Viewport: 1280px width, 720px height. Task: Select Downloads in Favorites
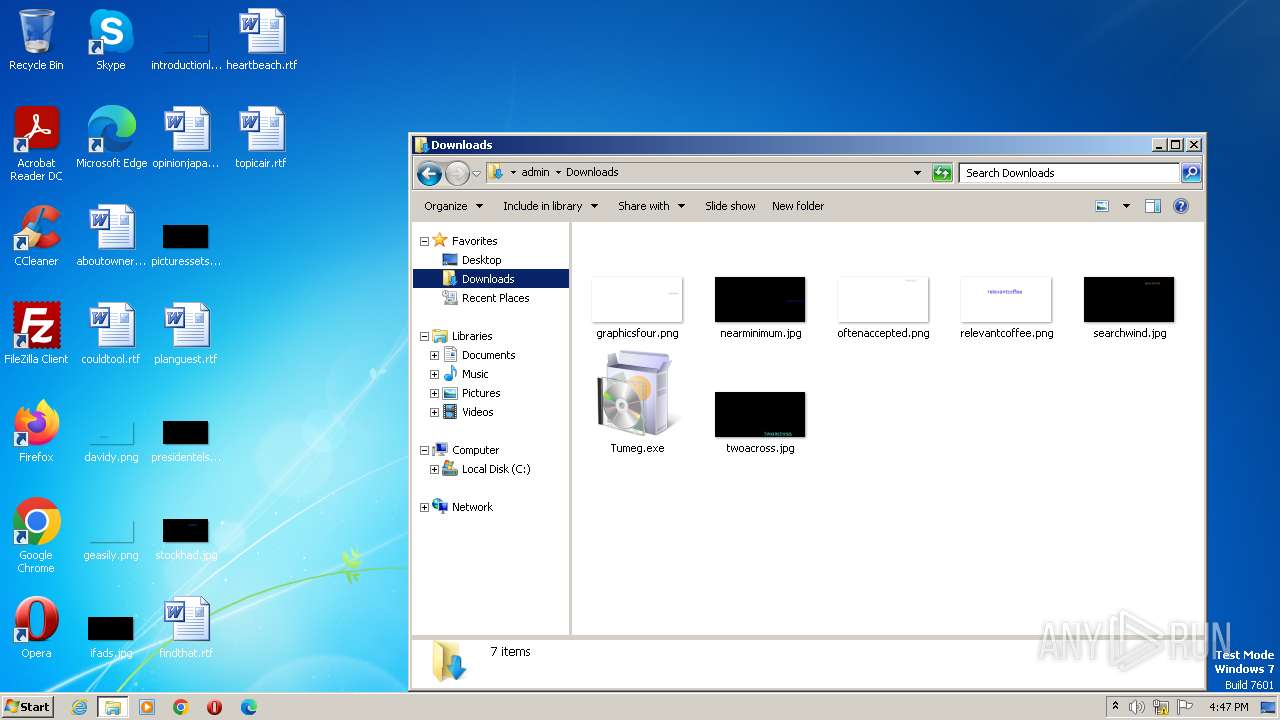click(x=488, y=279)
